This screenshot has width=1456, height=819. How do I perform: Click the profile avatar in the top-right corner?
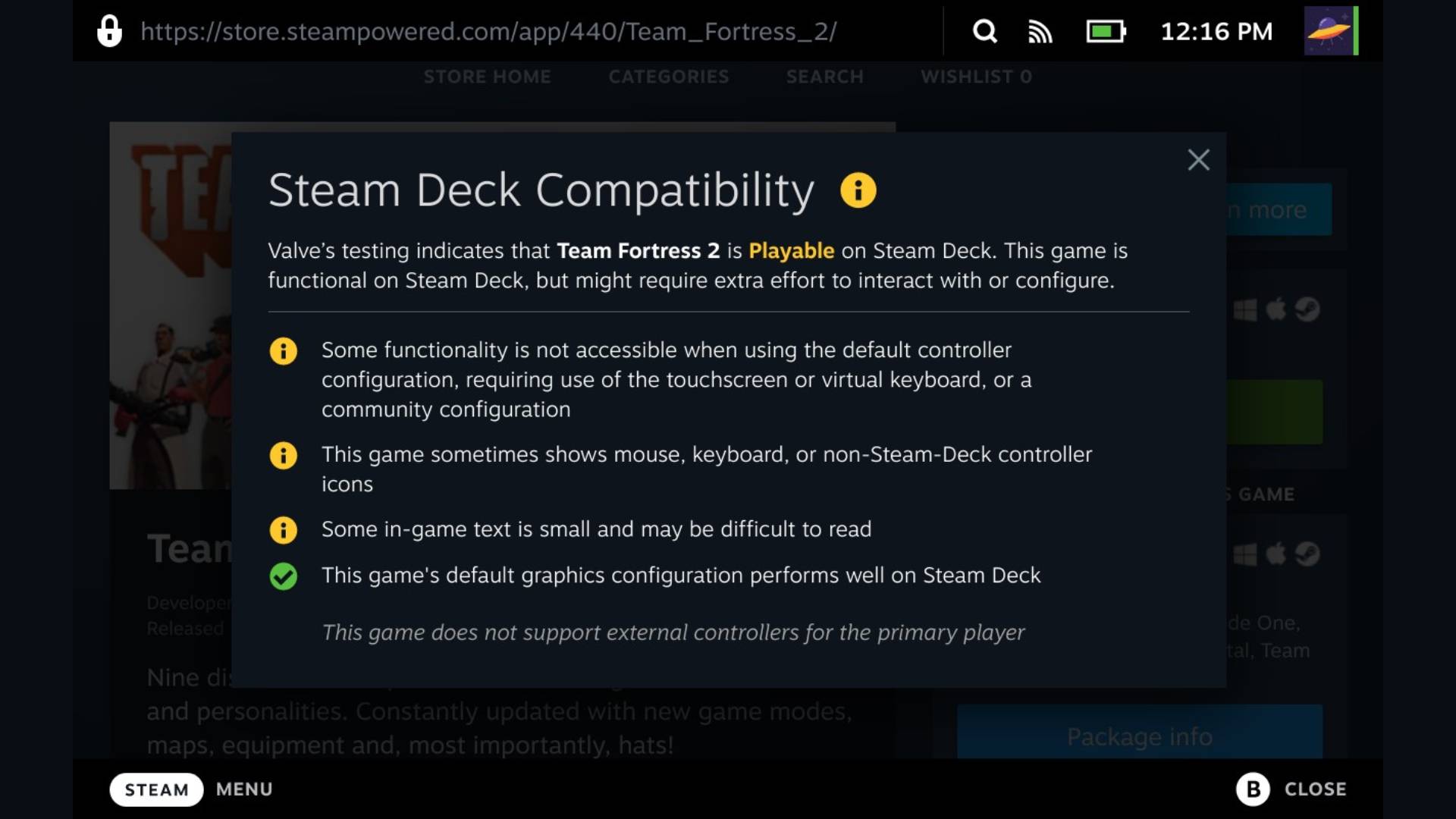tap(1331, 31)
